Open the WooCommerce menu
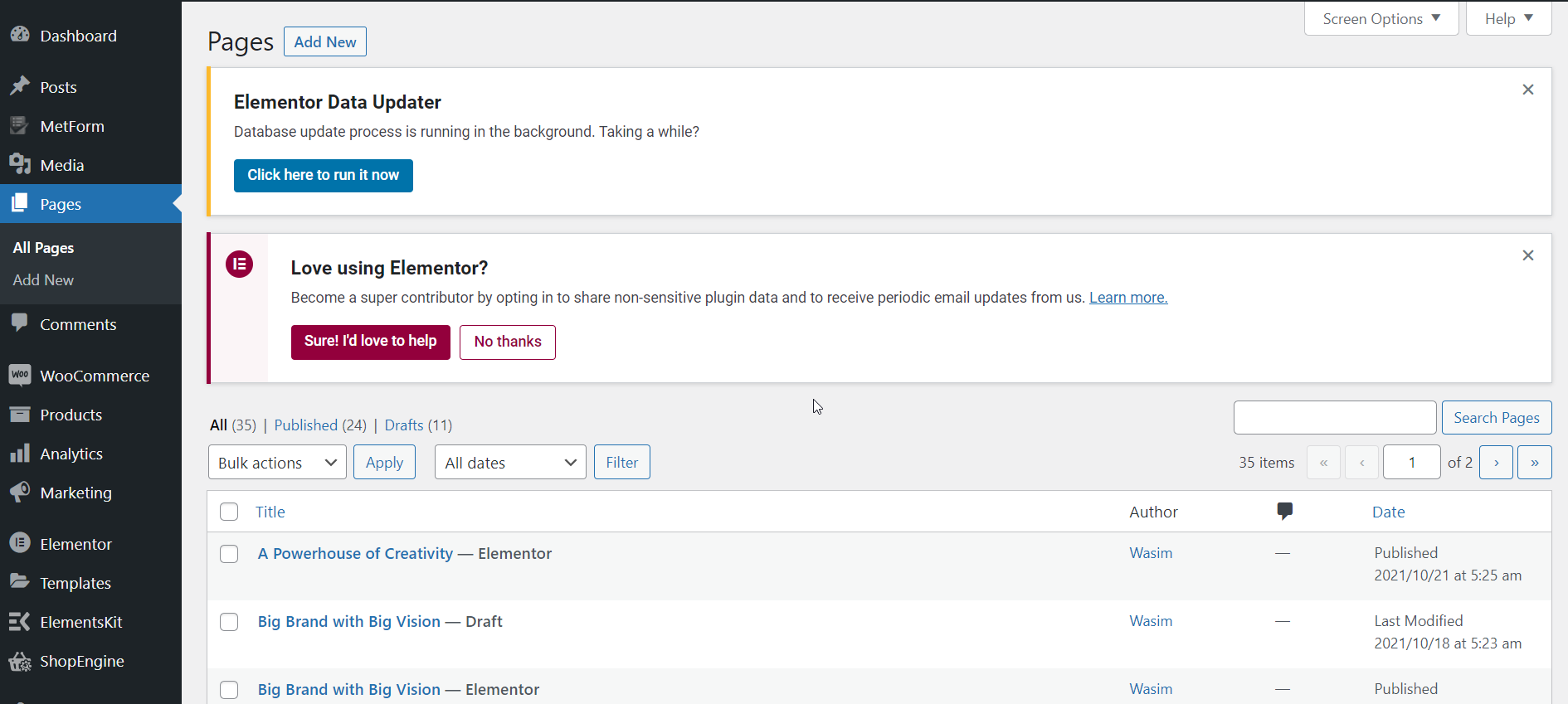This screenshot has height=704, width=1568. coord(90,376)
